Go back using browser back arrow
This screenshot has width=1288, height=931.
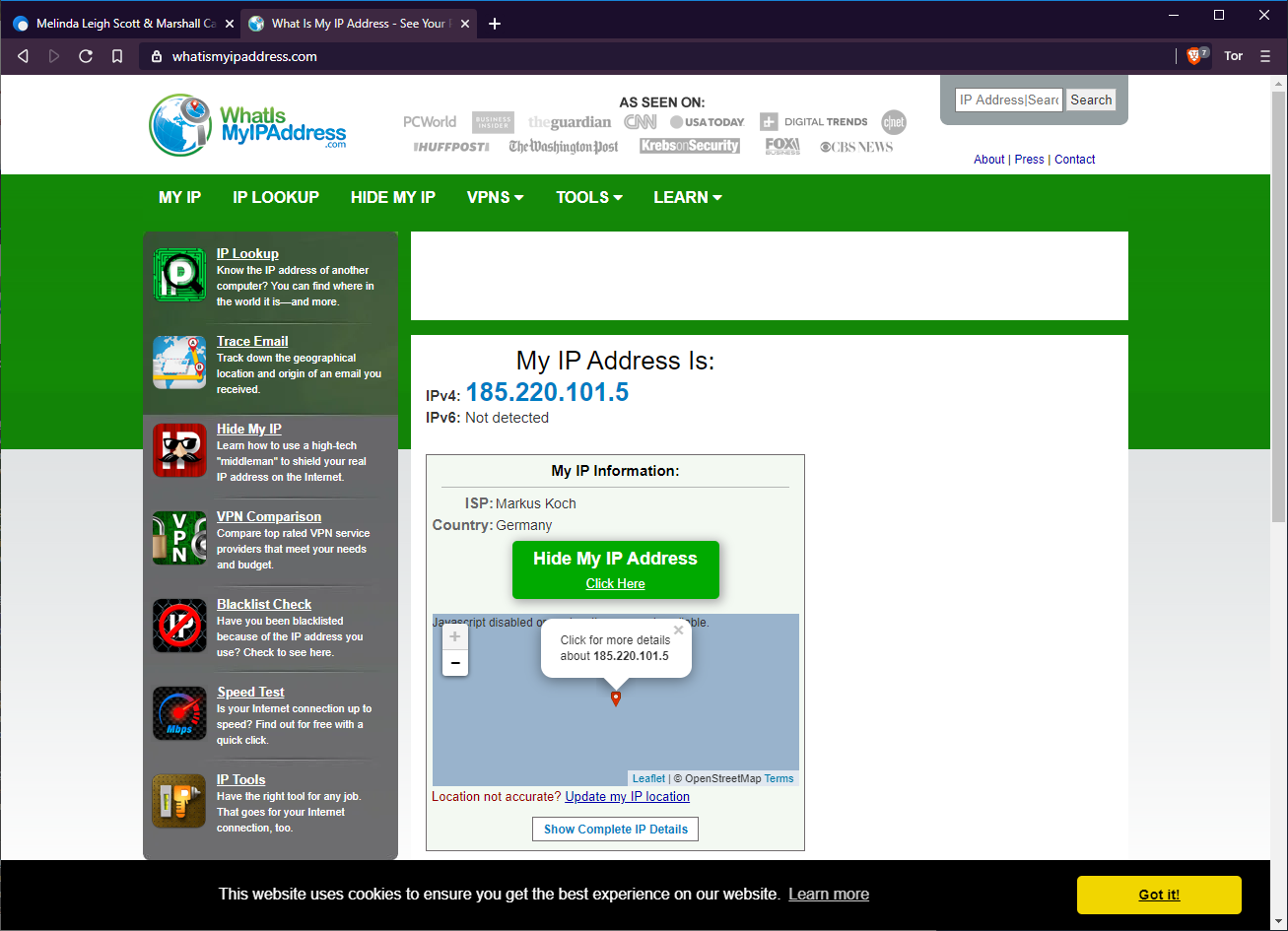(23, 56)
